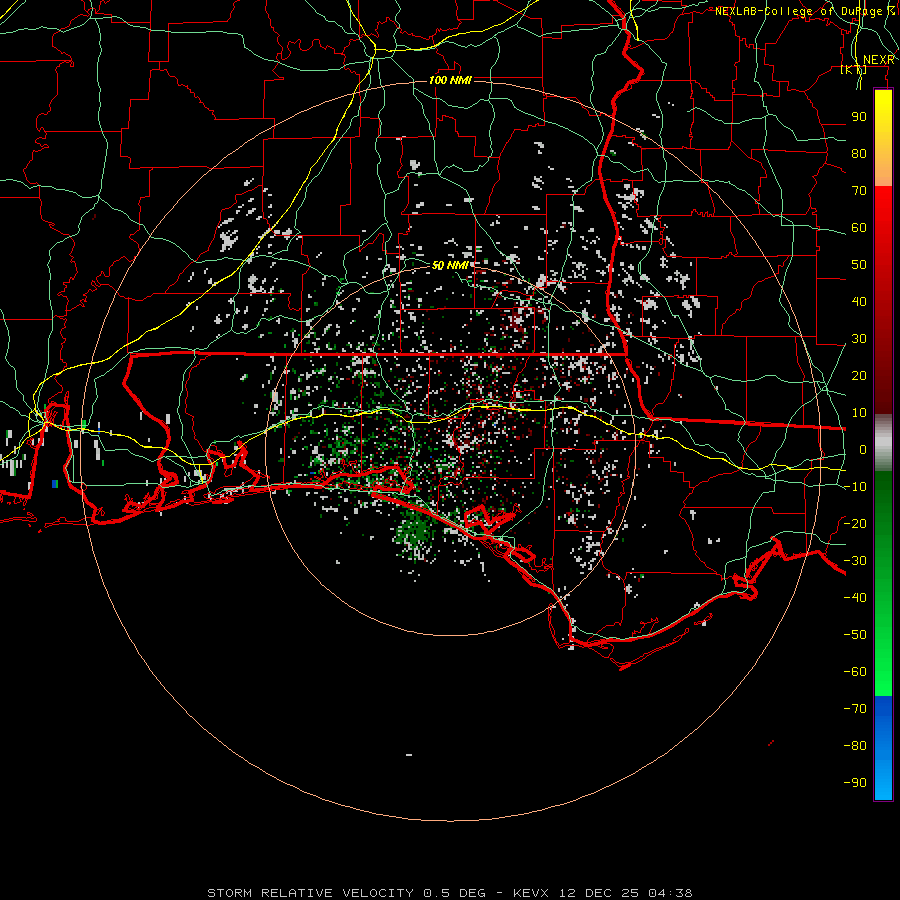The height and width of the screenshot is (900, 900).
Task: Click the -80 value on the velocity scale
Action: (x=855, y=746)
